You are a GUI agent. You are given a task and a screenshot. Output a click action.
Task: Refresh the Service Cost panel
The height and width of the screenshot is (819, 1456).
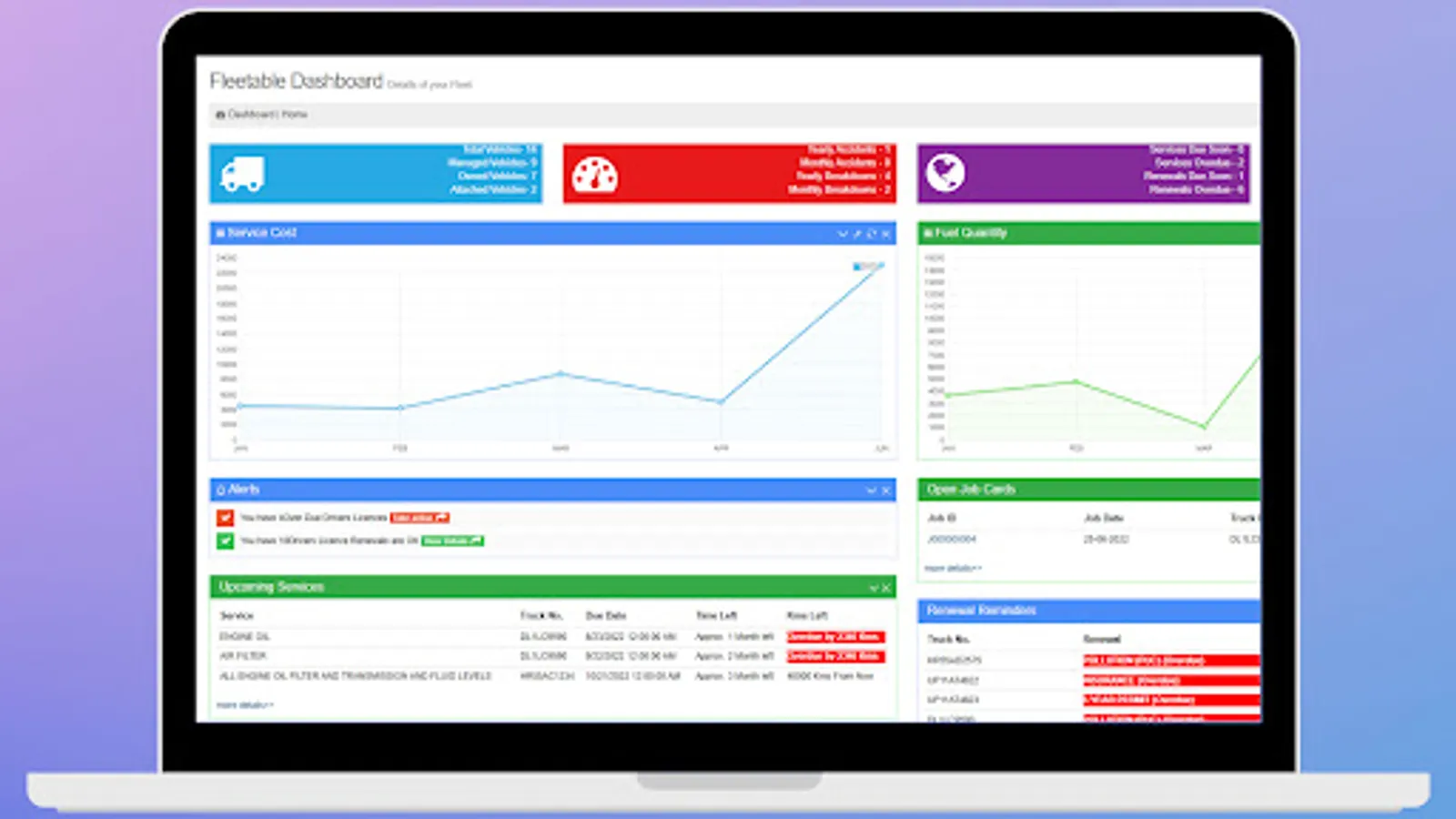(872, 234)
